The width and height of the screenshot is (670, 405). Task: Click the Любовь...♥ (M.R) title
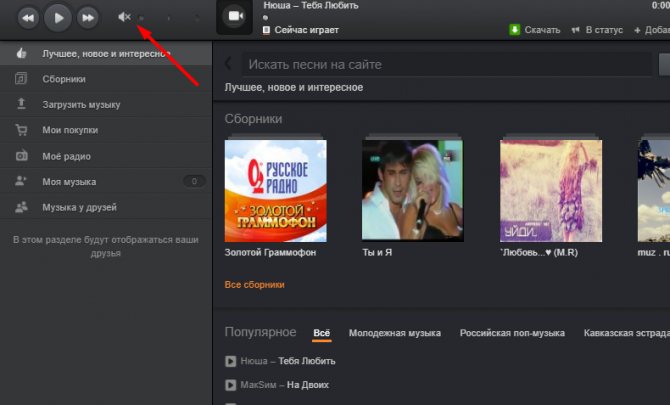539,252
